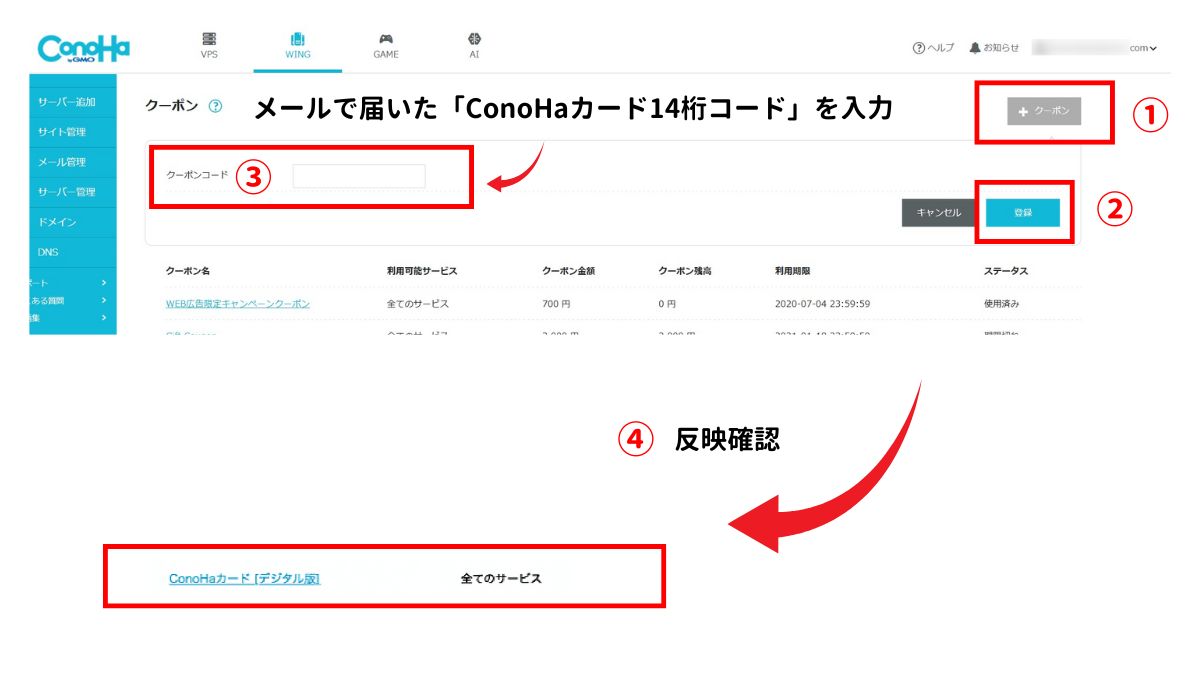Image resolution: width=1200 pixels, height=680 pixels.
Task: Show お知らせ notifications via the bell
Action: click(994, 48)
